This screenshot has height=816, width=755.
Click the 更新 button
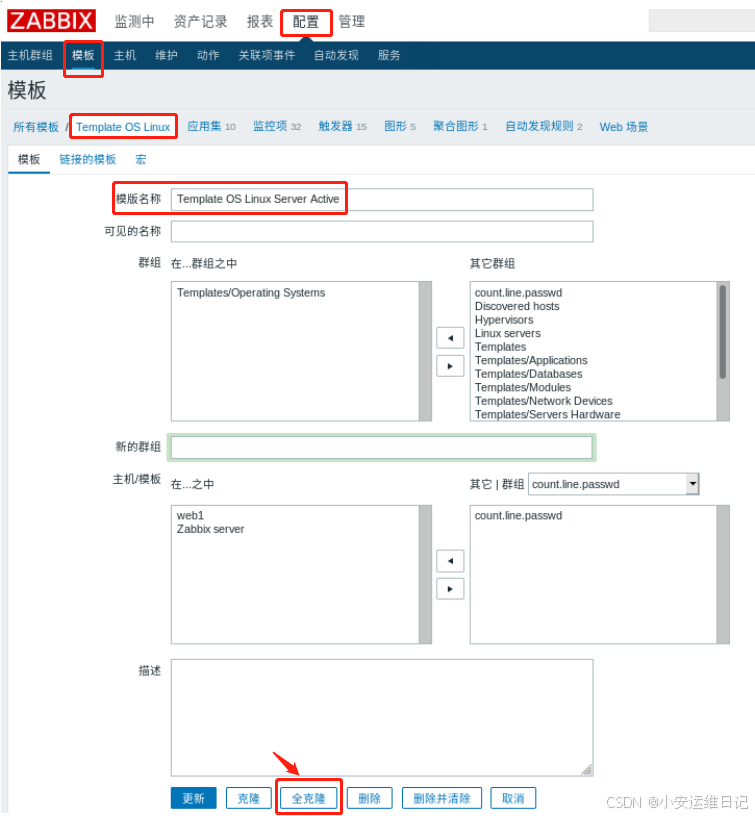click(194, 798)
